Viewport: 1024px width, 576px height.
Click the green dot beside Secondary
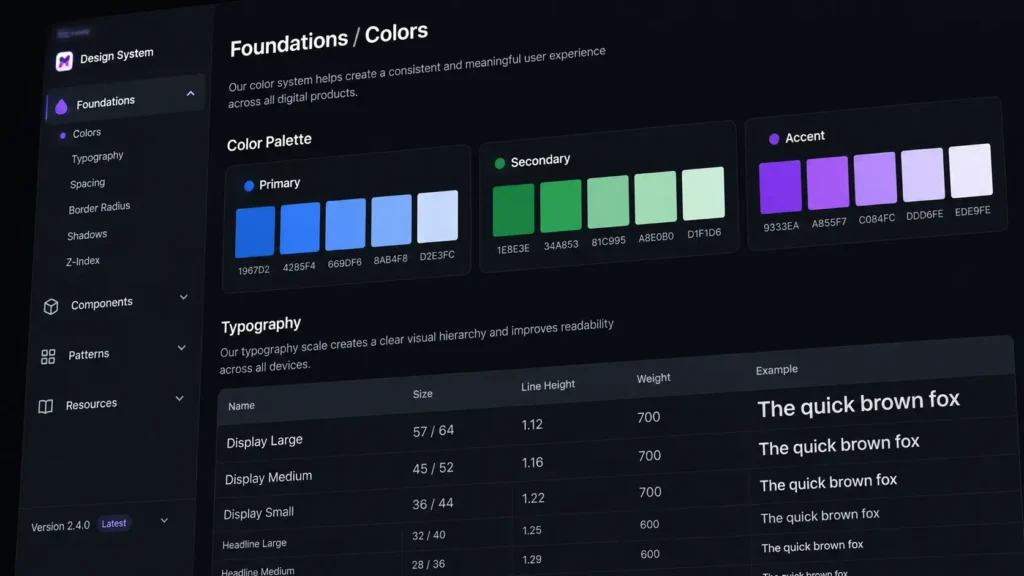pyautogui.click(x=500, y=163)
